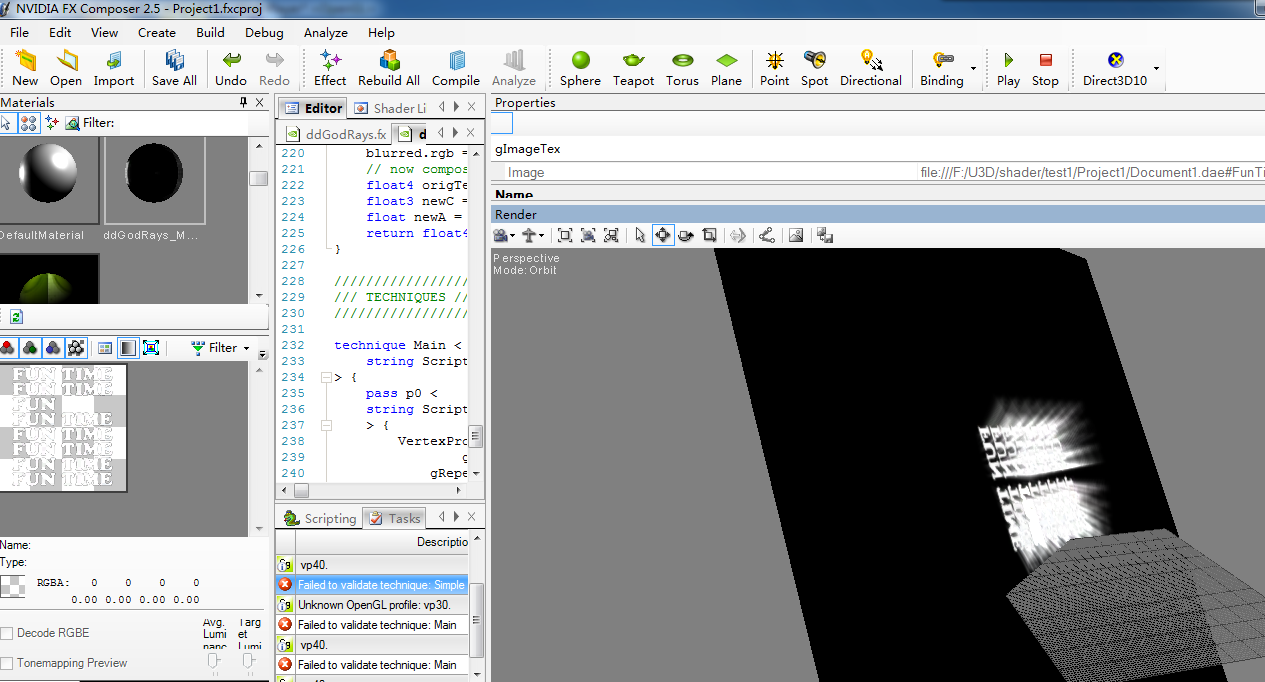
Task: Click Zoom Extents icon in Render toolbar
Action: 565,235
